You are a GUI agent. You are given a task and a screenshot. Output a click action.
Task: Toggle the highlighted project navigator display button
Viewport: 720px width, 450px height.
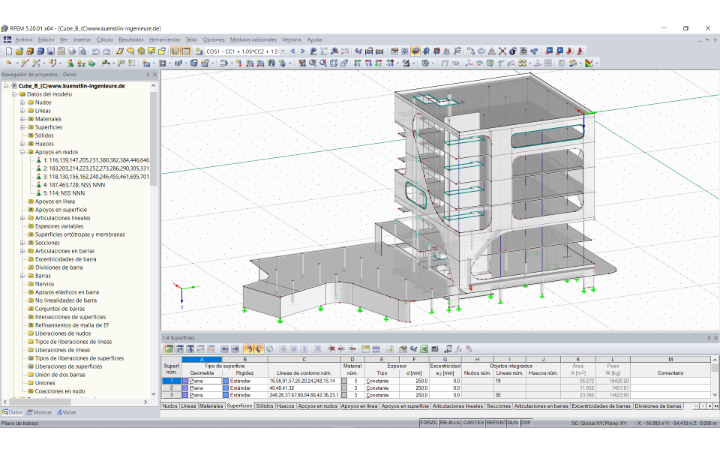click(175, 51)
